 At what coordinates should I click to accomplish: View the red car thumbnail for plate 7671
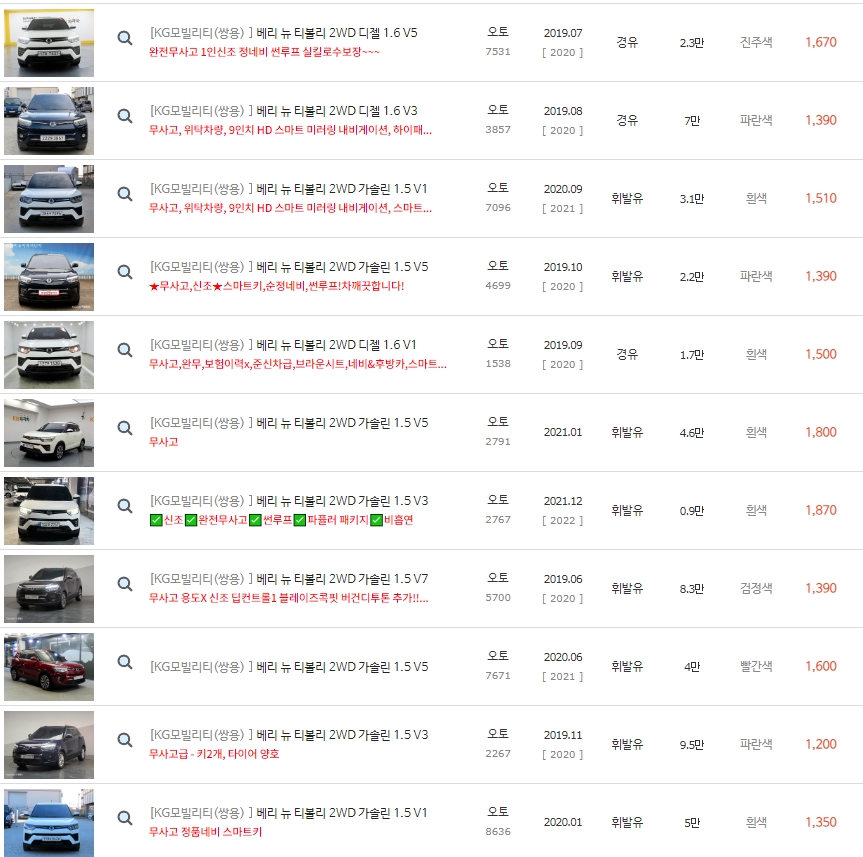[49, 667]
